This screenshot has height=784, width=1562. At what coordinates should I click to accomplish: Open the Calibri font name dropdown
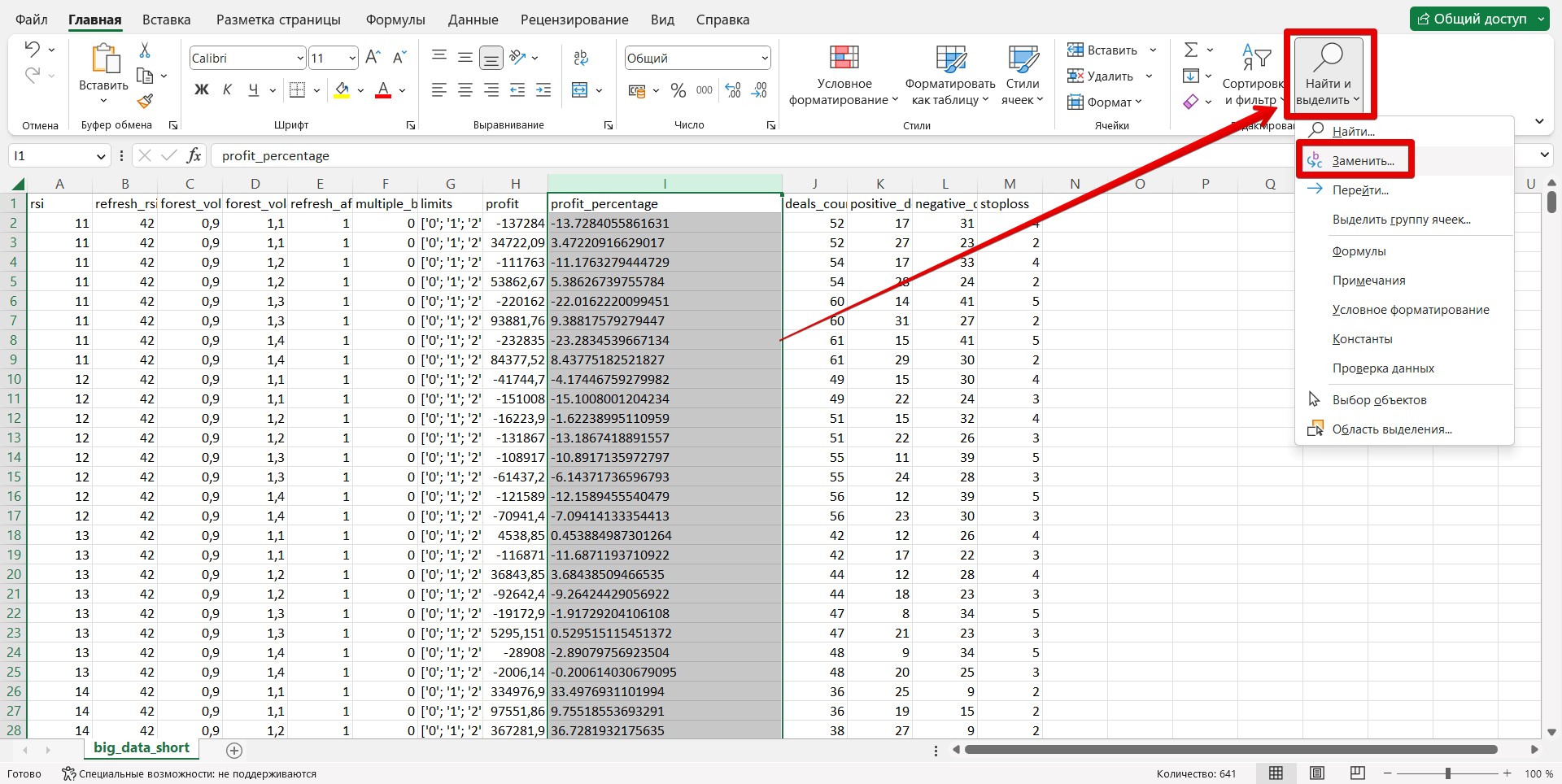point(300,59)
